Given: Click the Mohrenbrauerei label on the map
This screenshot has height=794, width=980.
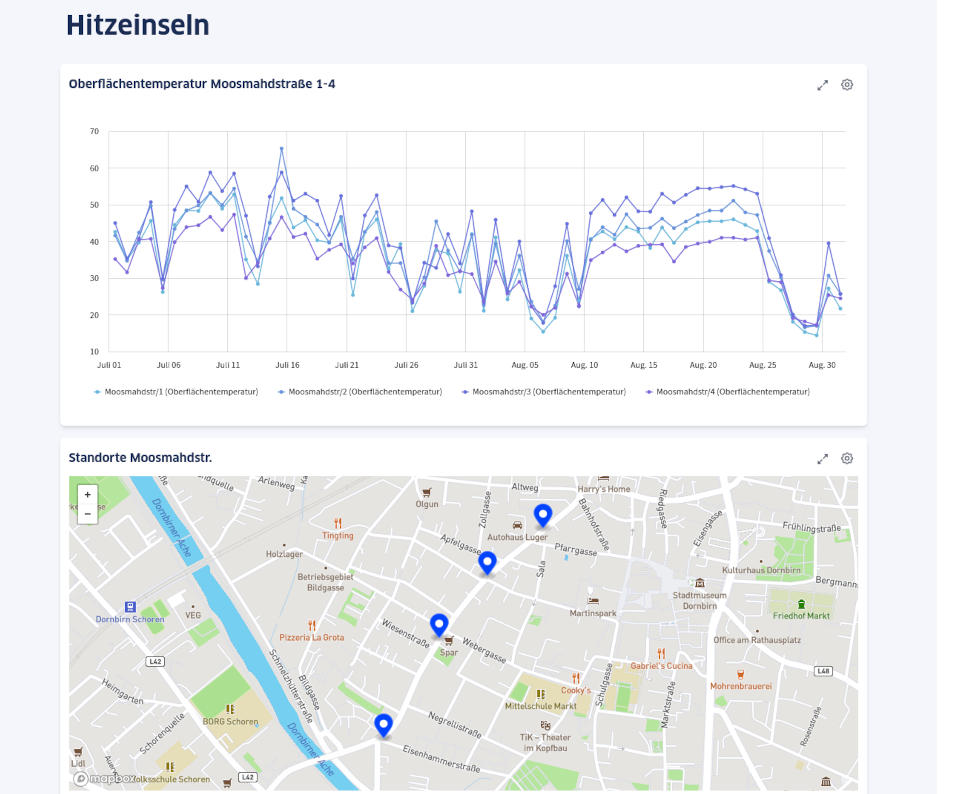Looking at the screenshot, I should click(740, 686).
